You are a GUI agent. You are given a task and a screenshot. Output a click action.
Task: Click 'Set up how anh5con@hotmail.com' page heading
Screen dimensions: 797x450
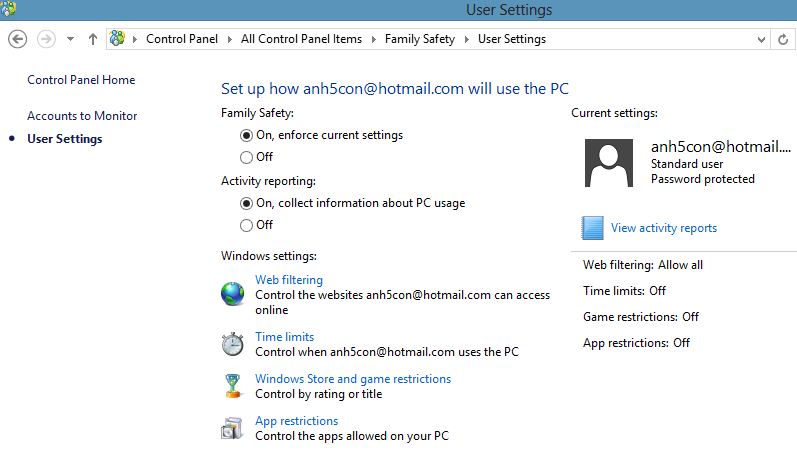pyautogui.click(x=395, y=88)
